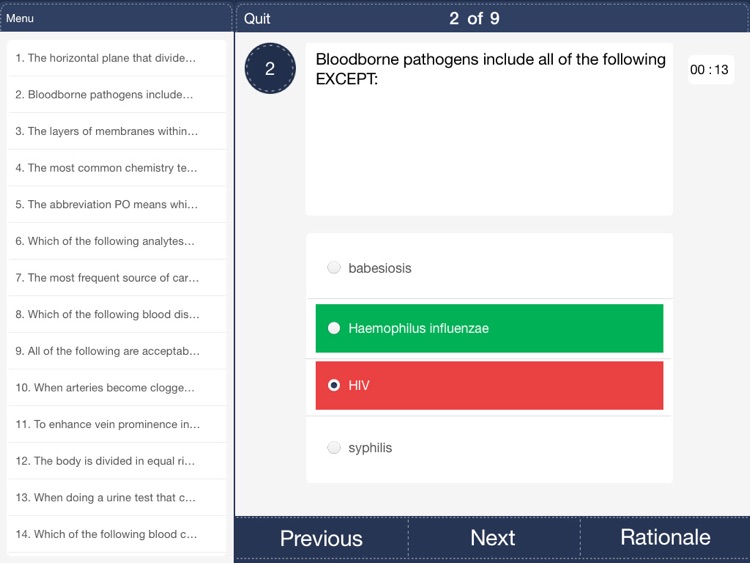Click the 00:13 timer display
Screen dimensions: 750x563
click(710, 70)
